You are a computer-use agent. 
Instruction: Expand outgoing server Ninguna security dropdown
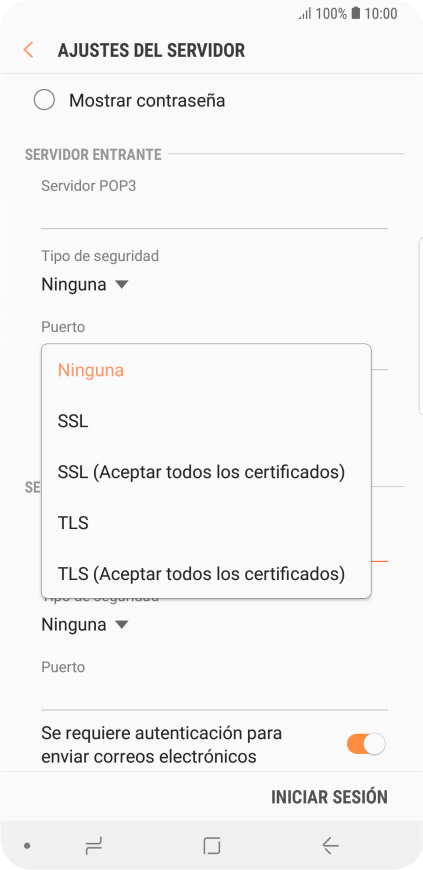85,625
